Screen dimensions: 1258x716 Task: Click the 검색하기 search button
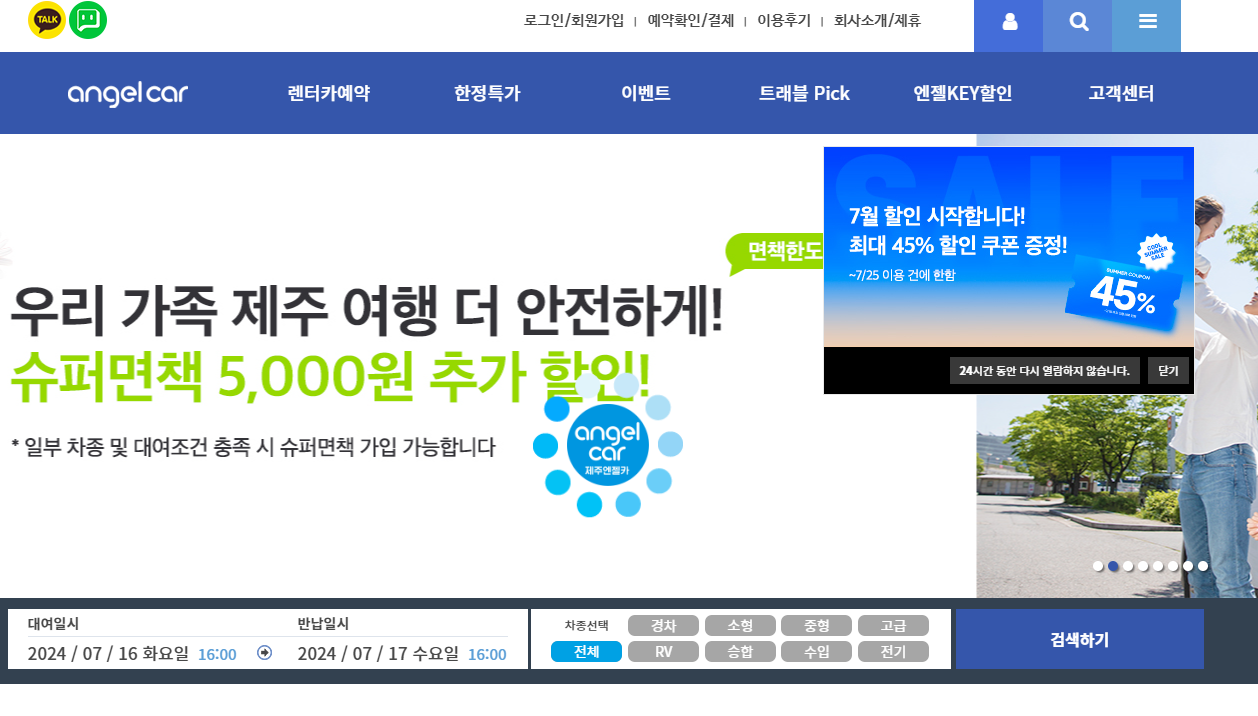pyautogui.click(x=1079, y=639)
